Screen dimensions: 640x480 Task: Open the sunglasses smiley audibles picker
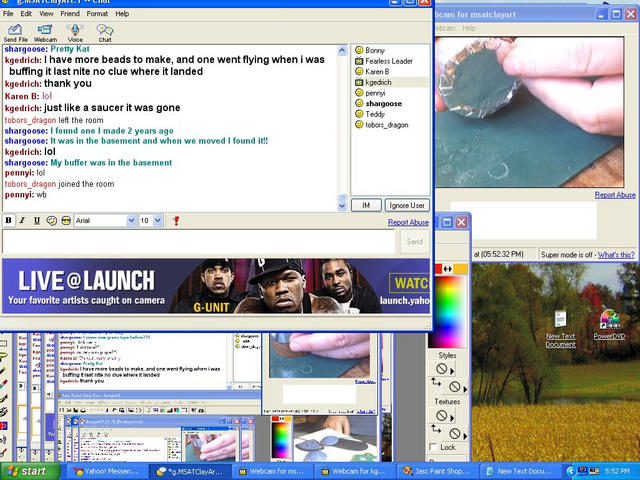coord(66,221)
